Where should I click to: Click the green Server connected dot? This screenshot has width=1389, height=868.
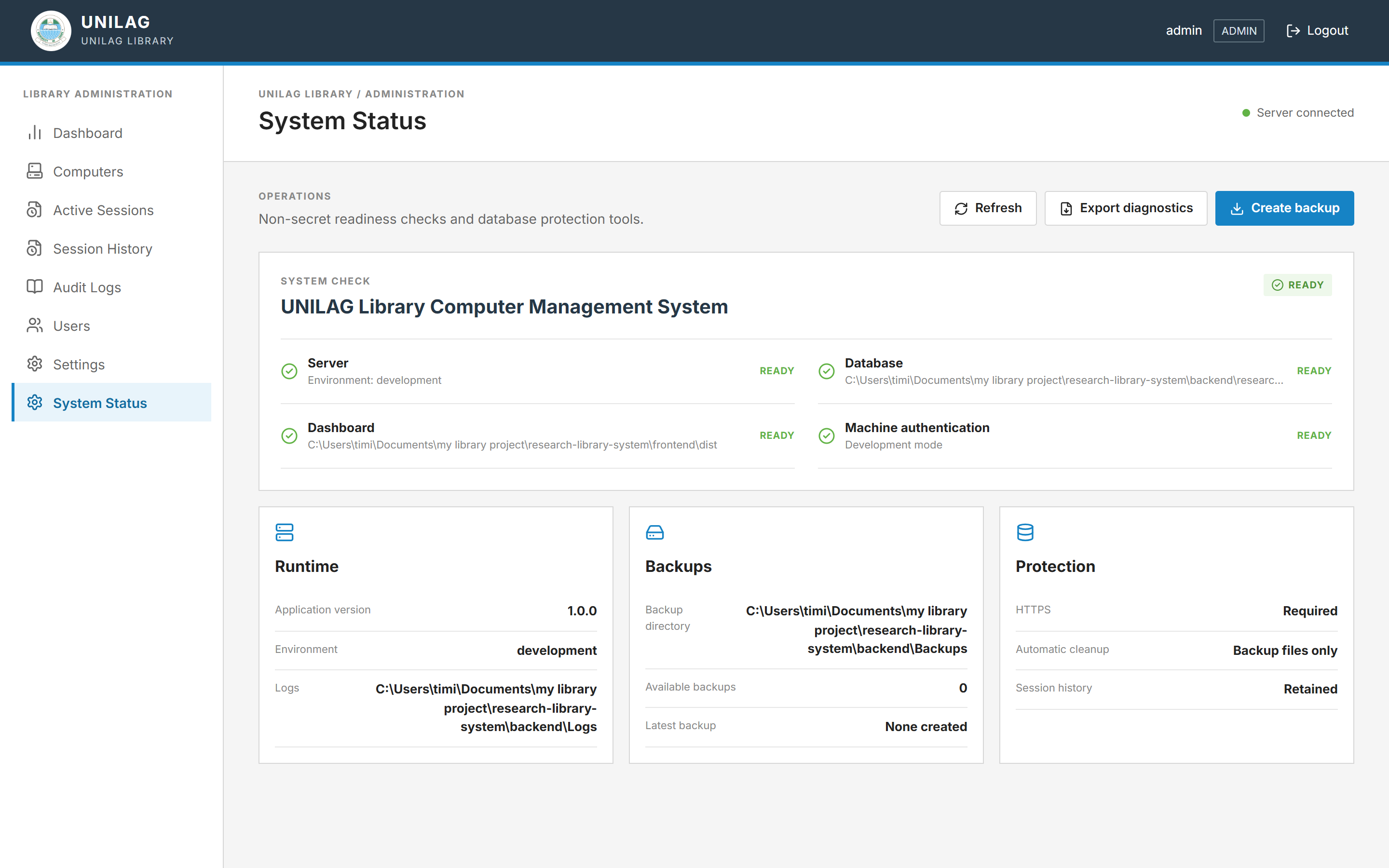[x=1246, y=113]
